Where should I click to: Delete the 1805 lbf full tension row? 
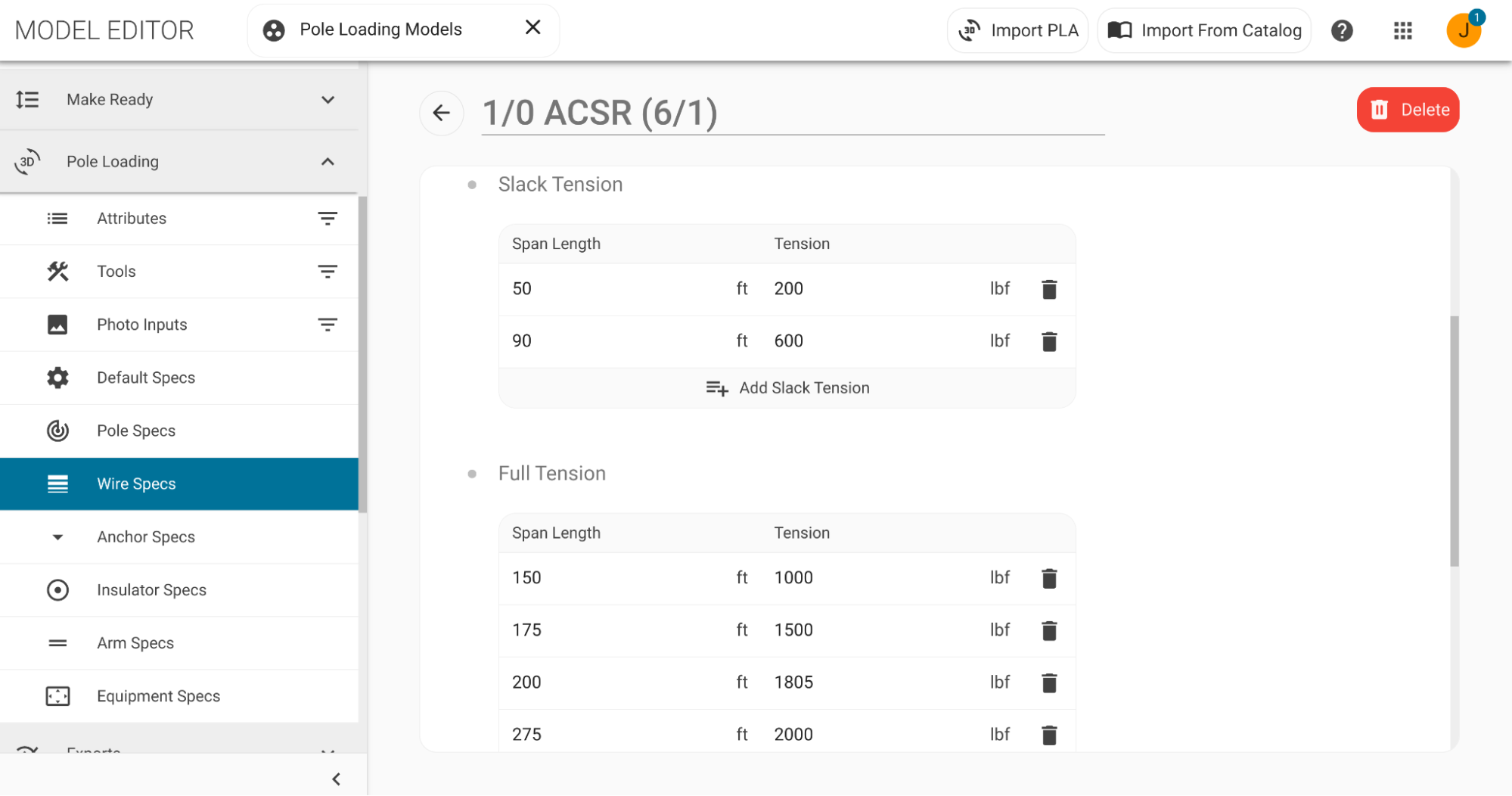[x=1048, y=683]
